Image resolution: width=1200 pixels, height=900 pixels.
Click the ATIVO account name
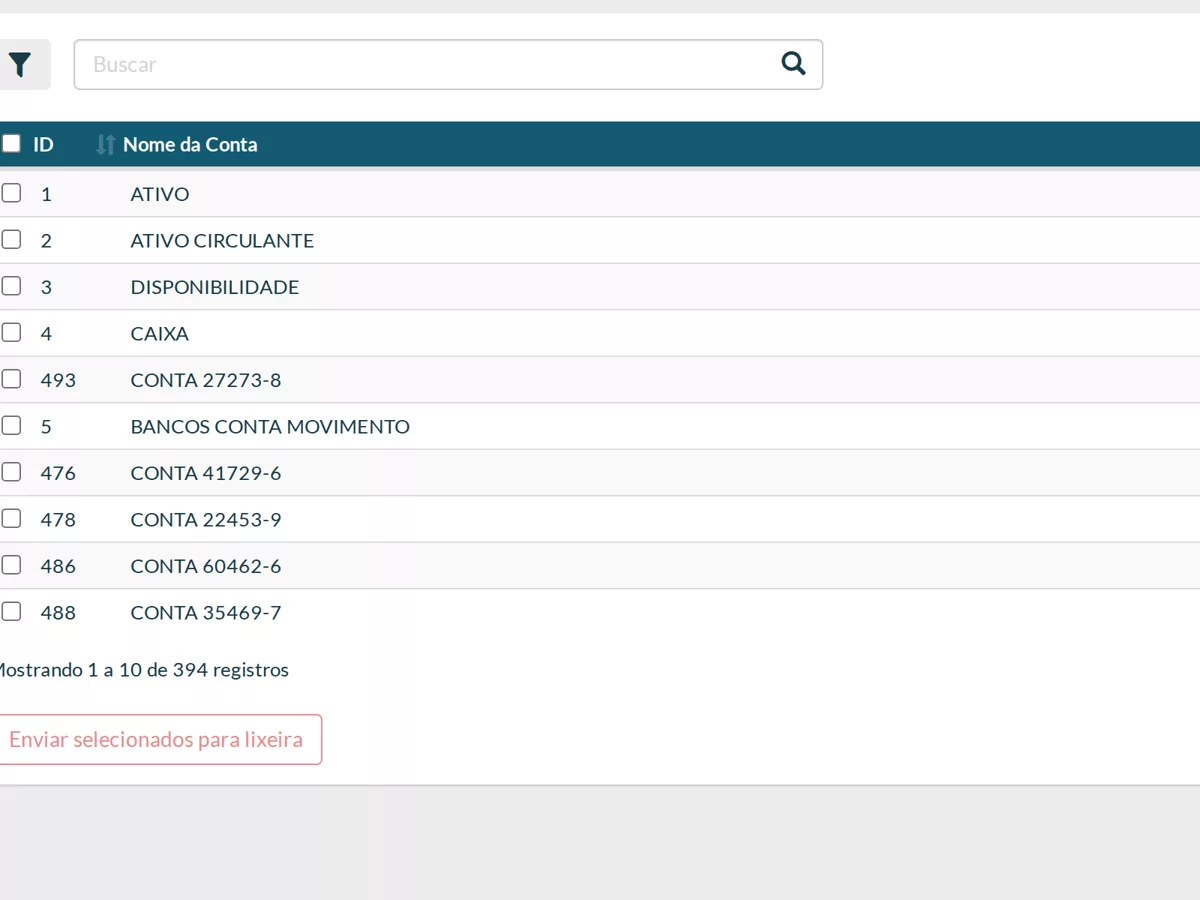160,194
